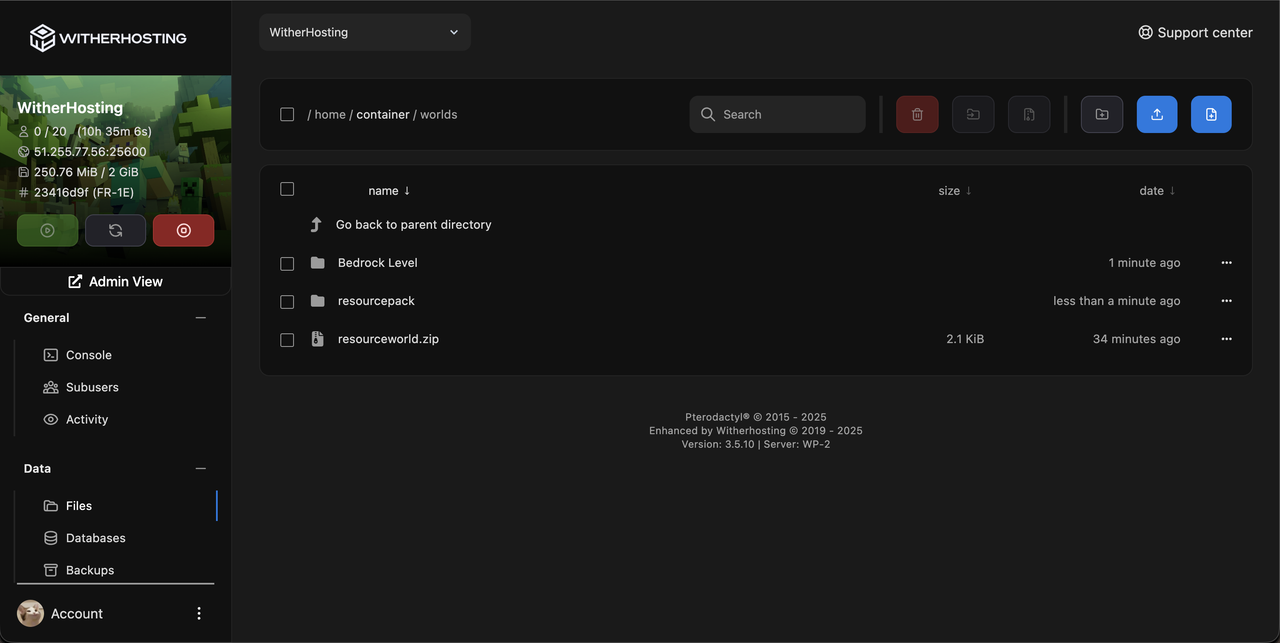Start the server with the green play button
Viewport: 1280px width, 643px height.
tap(47, 230)
